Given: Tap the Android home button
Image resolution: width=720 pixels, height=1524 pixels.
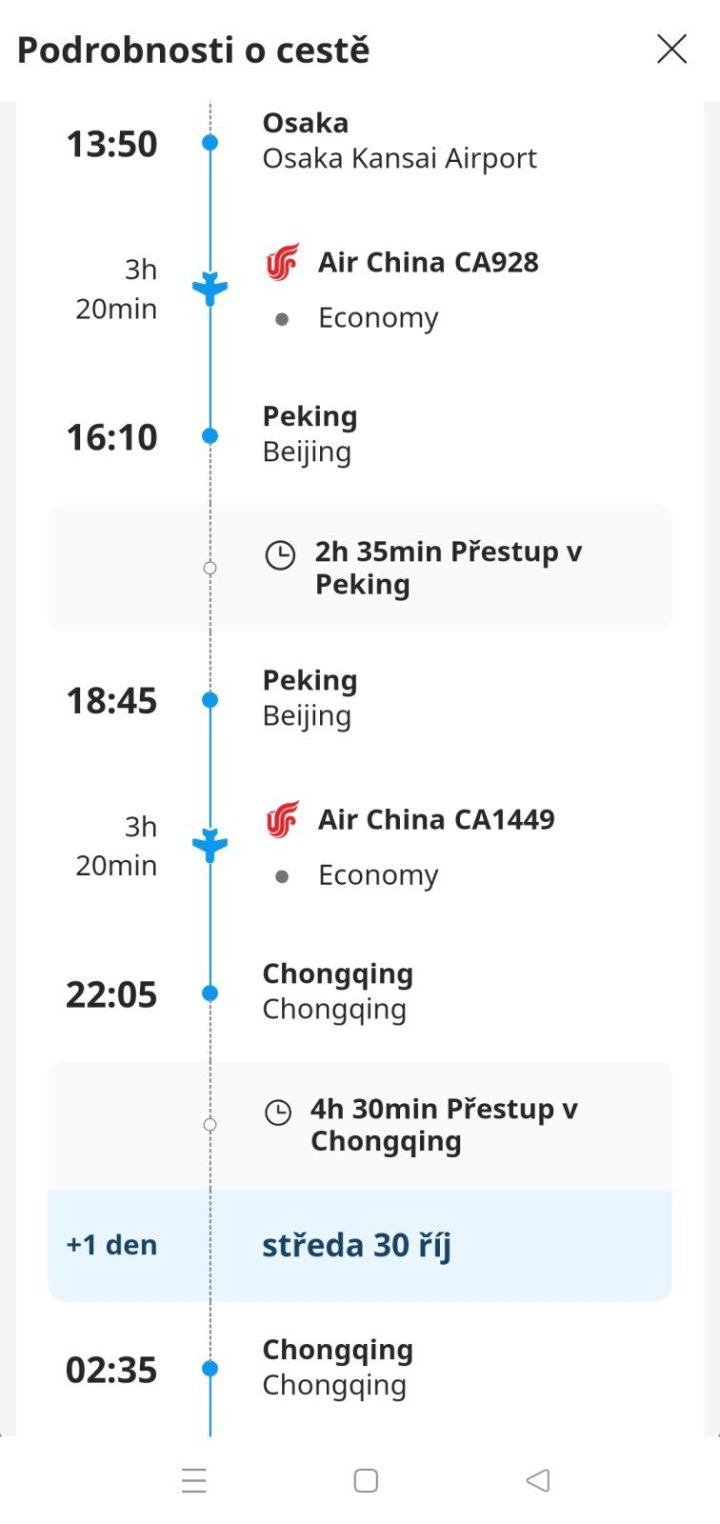Looking at the screenshot, I should (x=366, y=1480).
